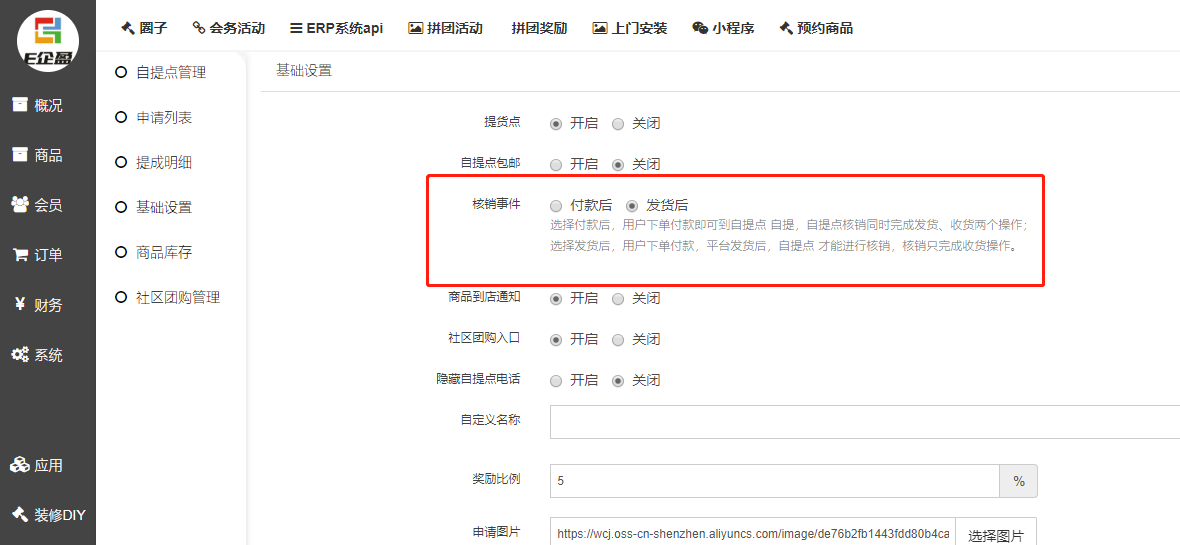Open 概况 overview in the sidebar
Viewport: 1180px width, 545px height.
pyautogui.click(x=38, y=105)
